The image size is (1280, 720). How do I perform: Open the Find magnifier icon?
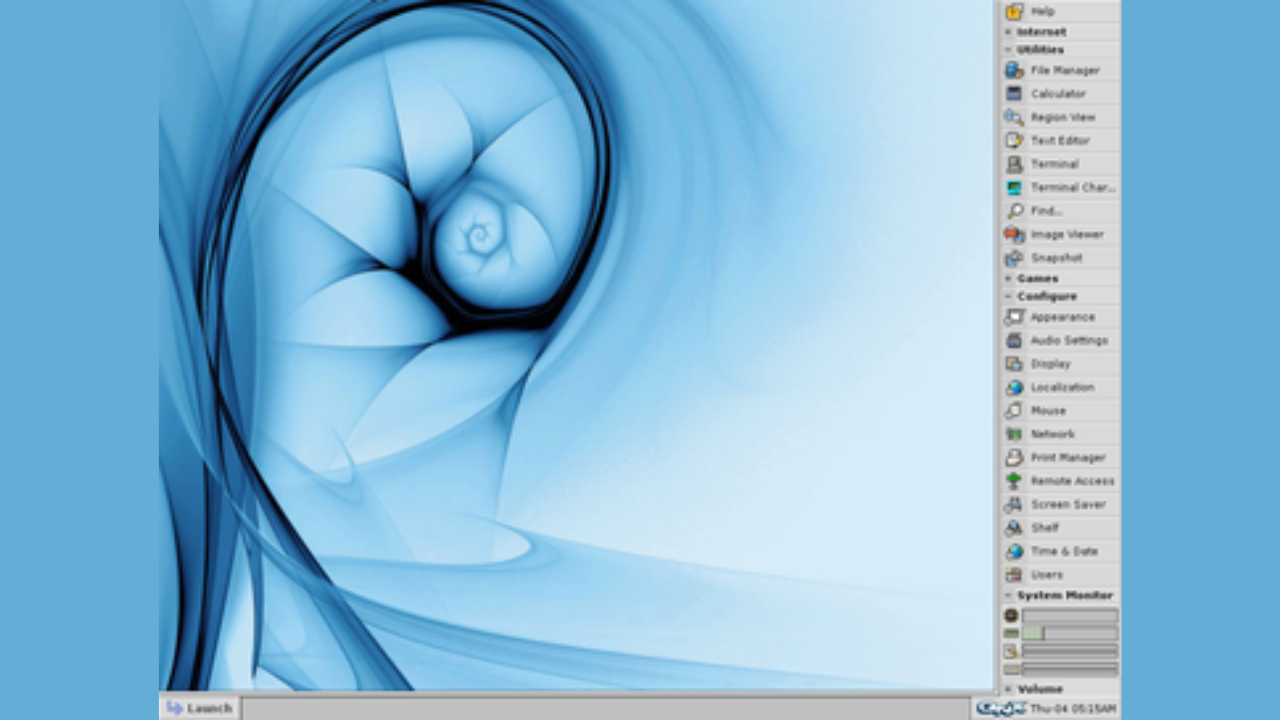coord(1014,211)
